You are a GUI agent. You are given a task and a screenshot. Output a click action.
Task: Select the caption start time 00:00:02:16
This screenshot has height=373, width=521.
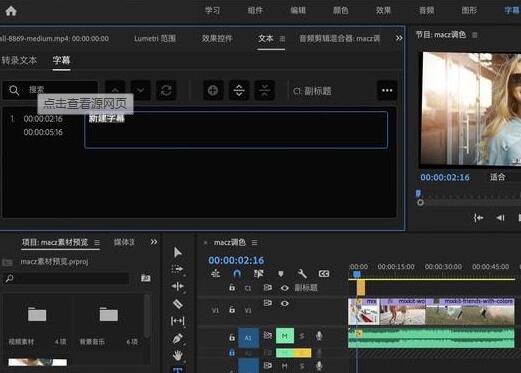(x=43, y=119)
